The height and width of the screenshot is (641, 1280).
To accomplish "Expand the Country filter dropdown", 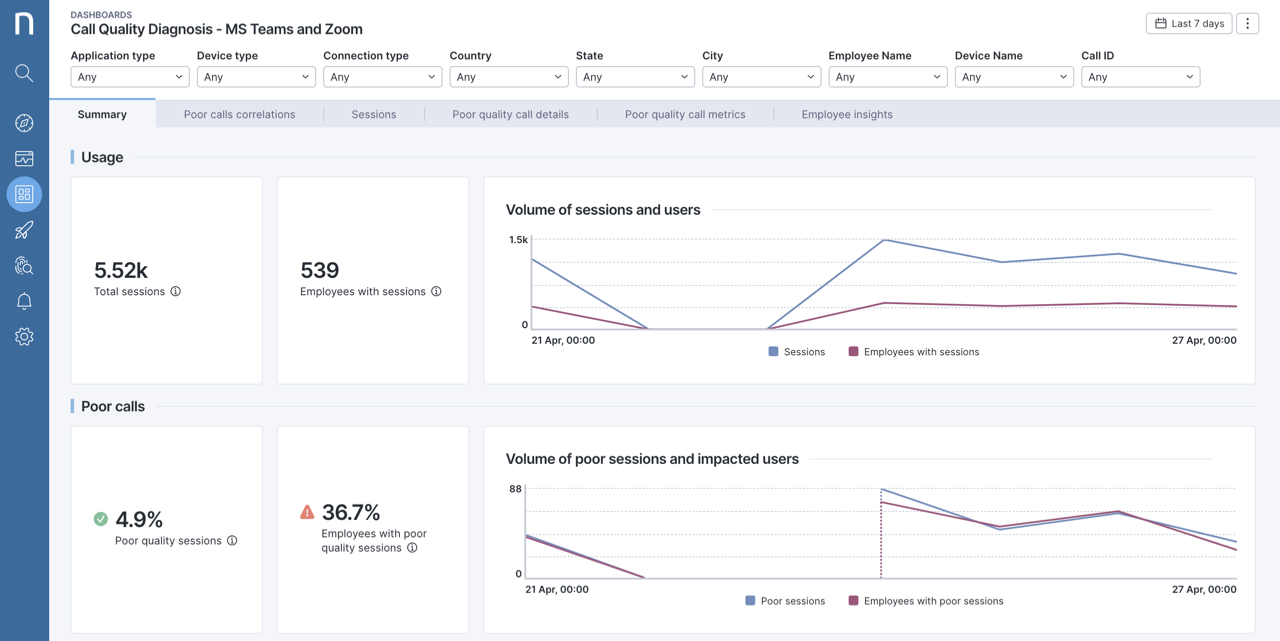I will (x=508, y=76).
